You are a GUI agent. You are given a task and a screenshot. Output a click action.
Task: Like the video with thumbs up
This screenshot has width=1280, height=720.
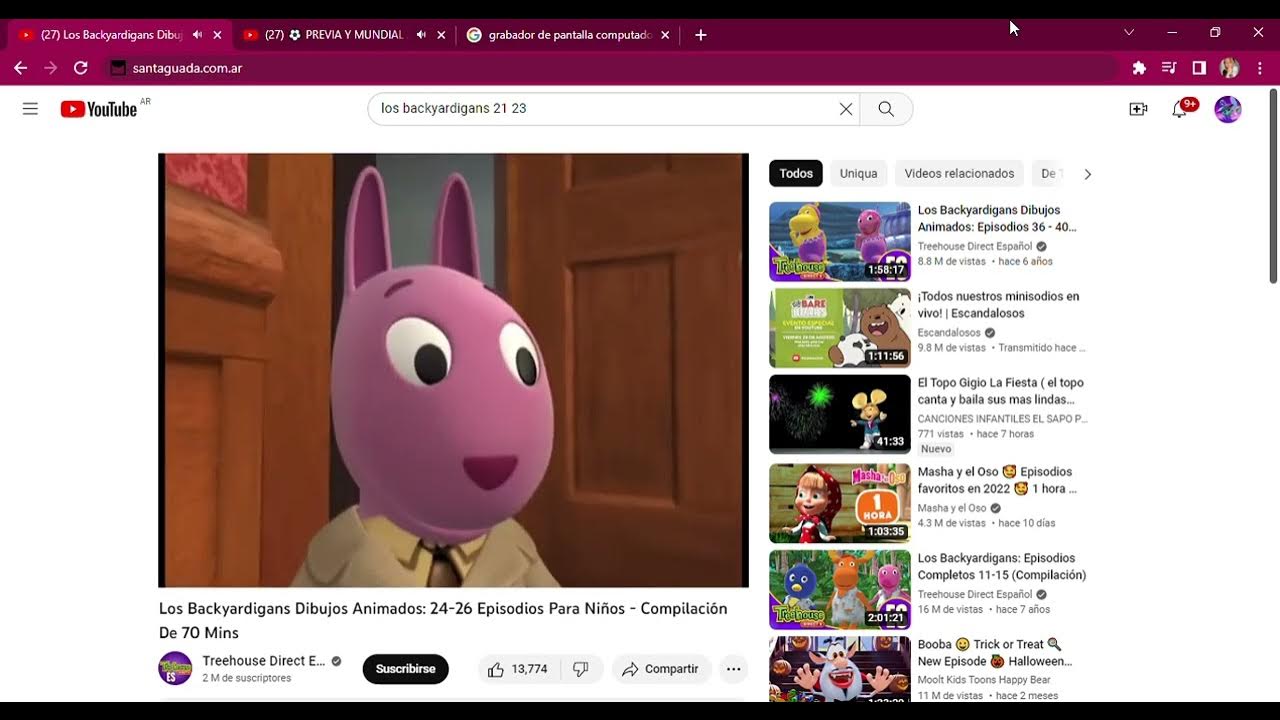click(517, 669)
